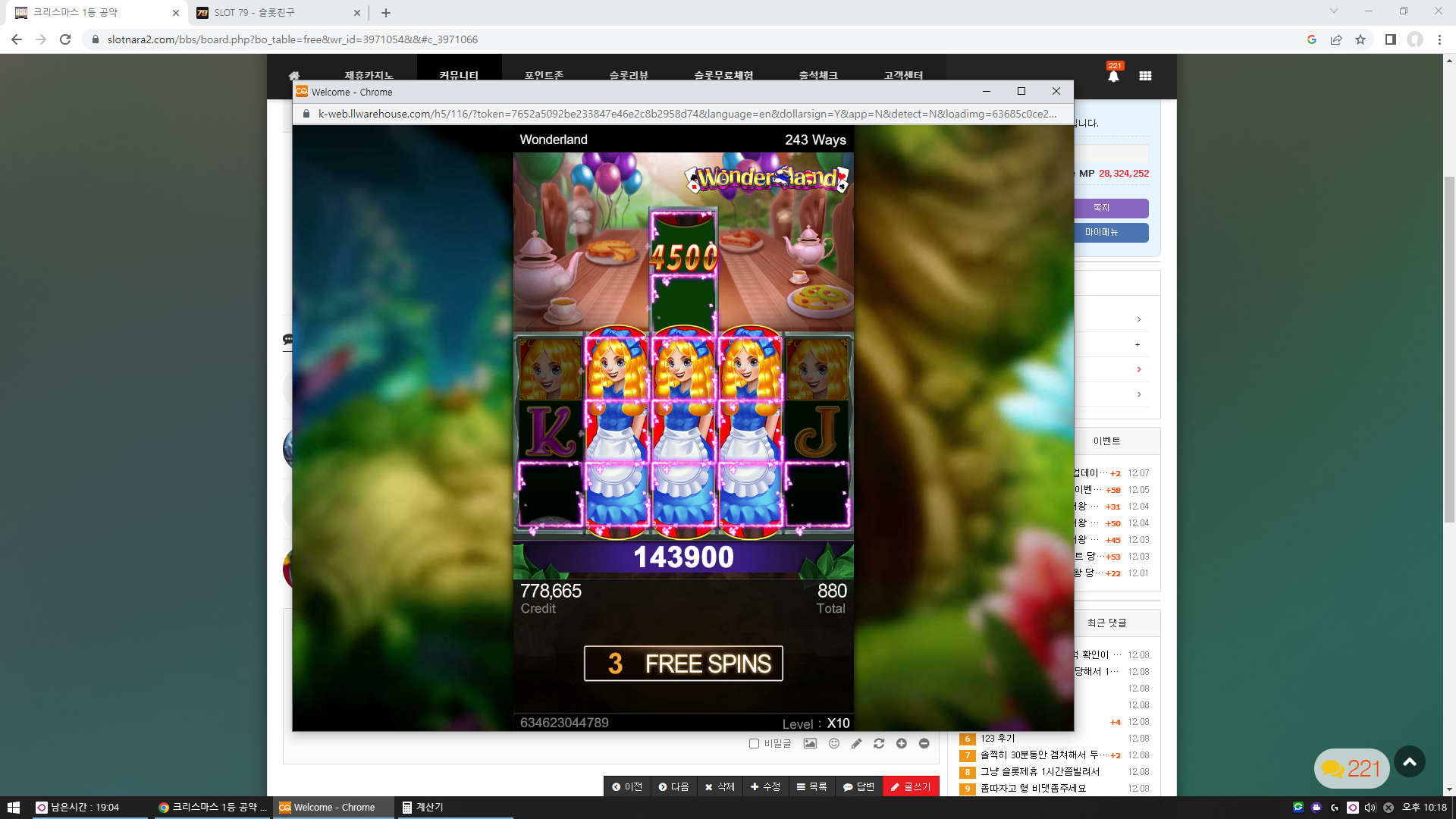Click the share icon in address bar

pyautogui.click(x=1336, y=39)
